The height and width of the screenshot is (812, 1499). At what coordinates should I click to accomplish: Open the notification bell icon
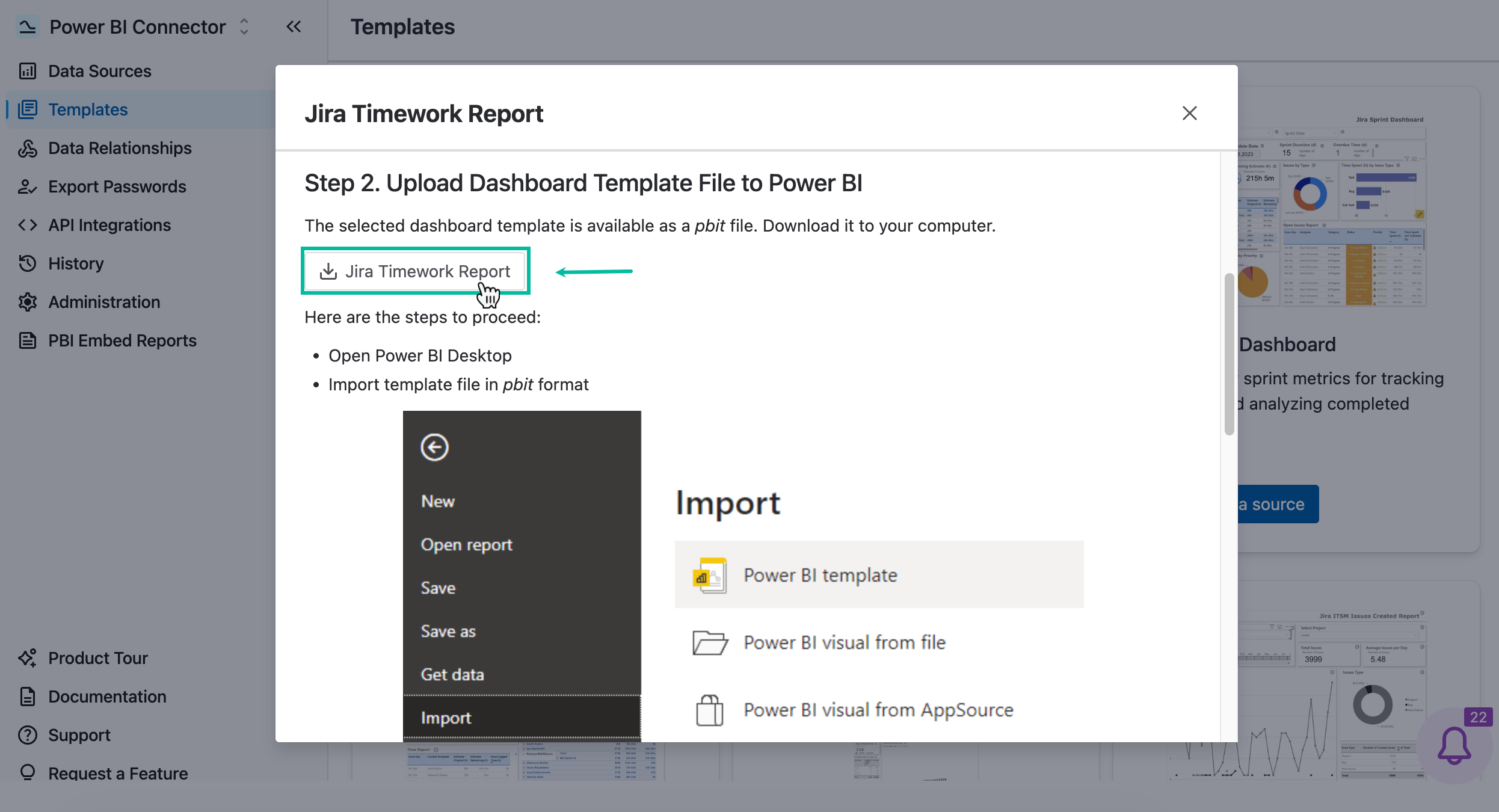pos(1454,745)
